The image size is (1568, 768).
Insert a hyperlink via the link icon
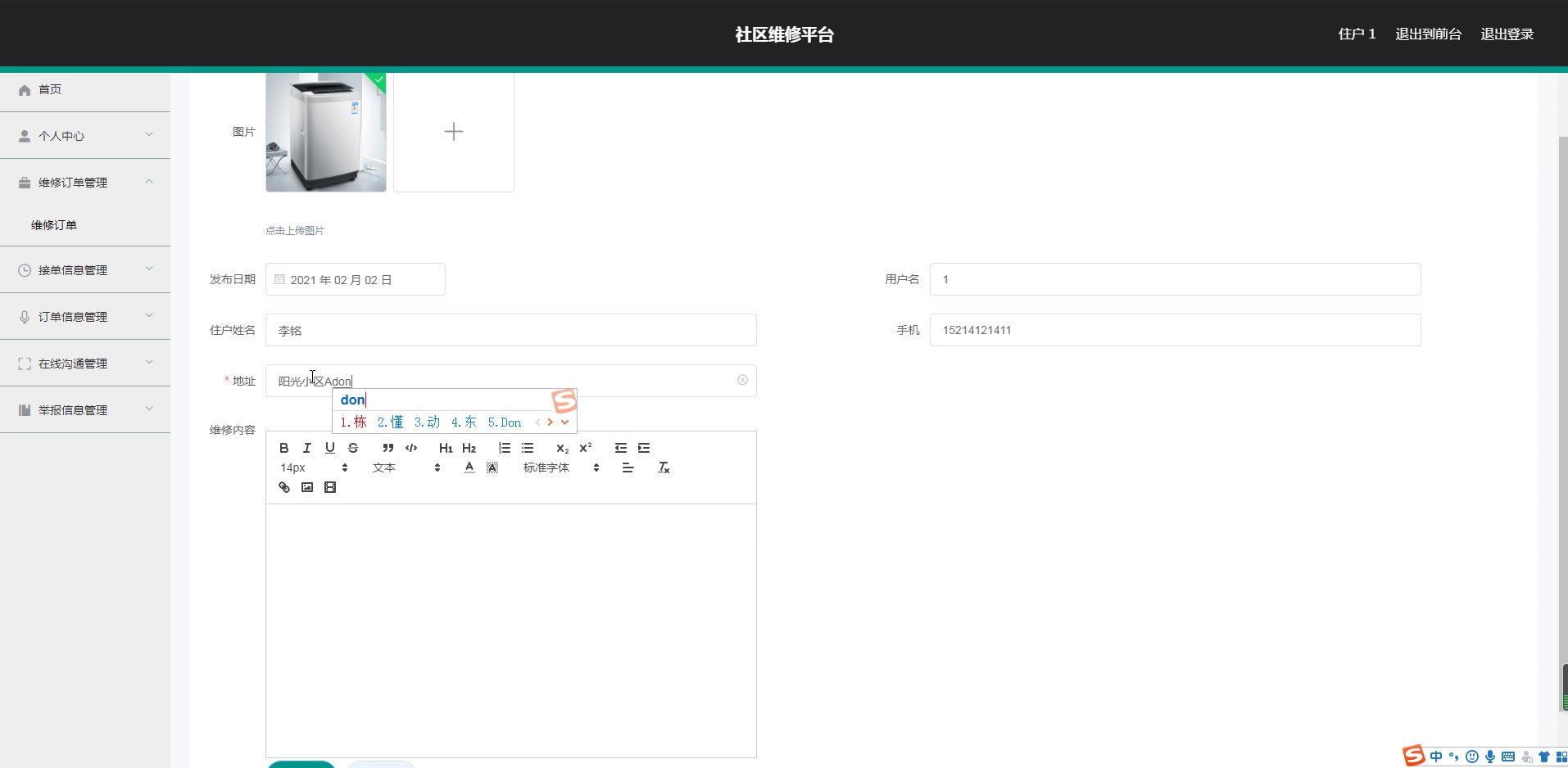point(284,487)
